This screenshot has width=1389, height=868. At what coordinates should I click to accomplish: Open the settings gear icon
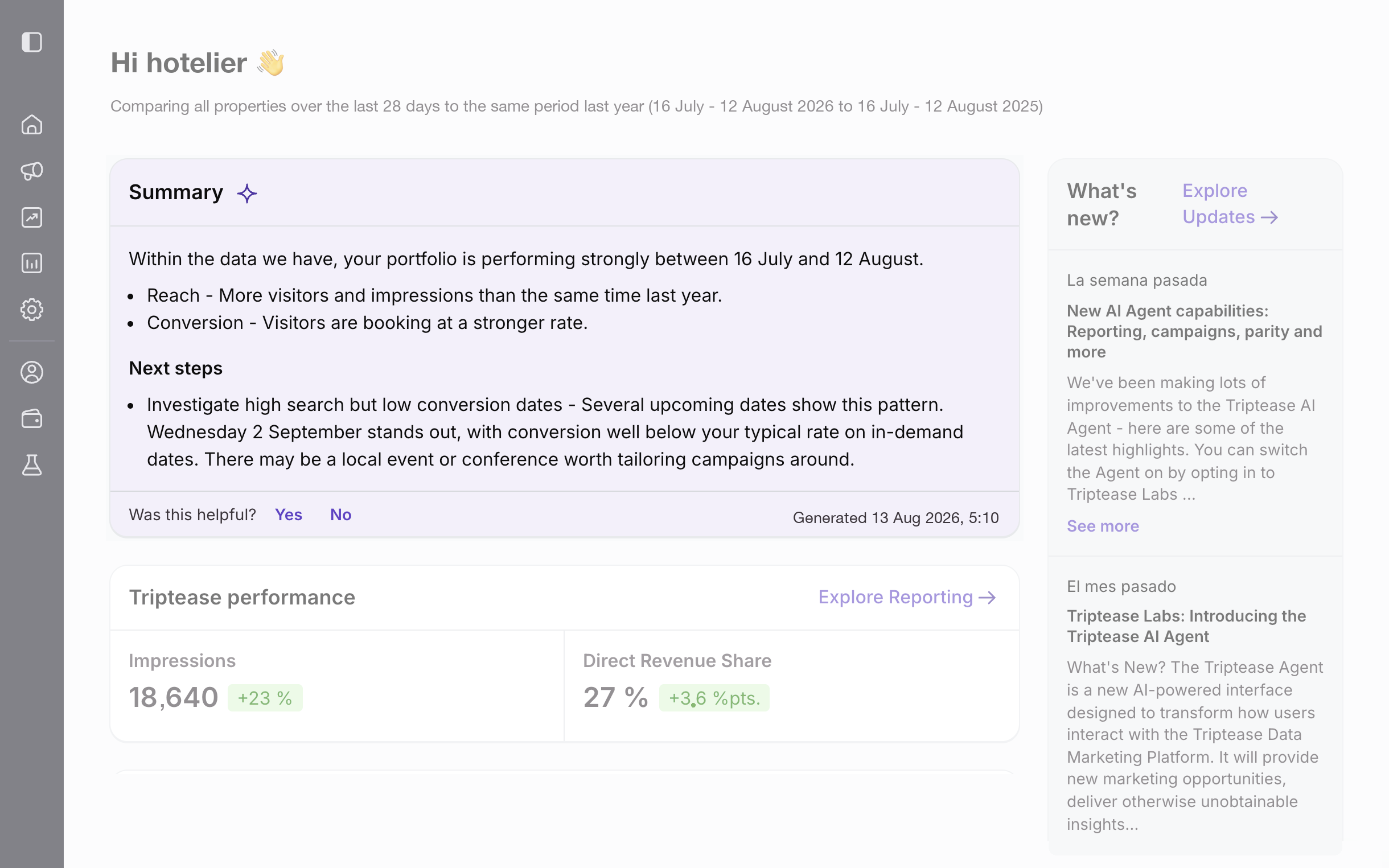click(31, 310)
